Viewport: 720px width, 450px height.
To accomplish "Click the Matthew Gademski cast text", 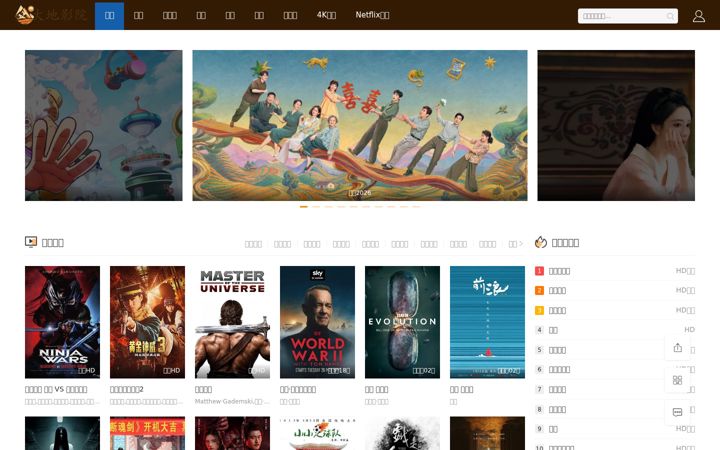I will (x=232, y=401).
